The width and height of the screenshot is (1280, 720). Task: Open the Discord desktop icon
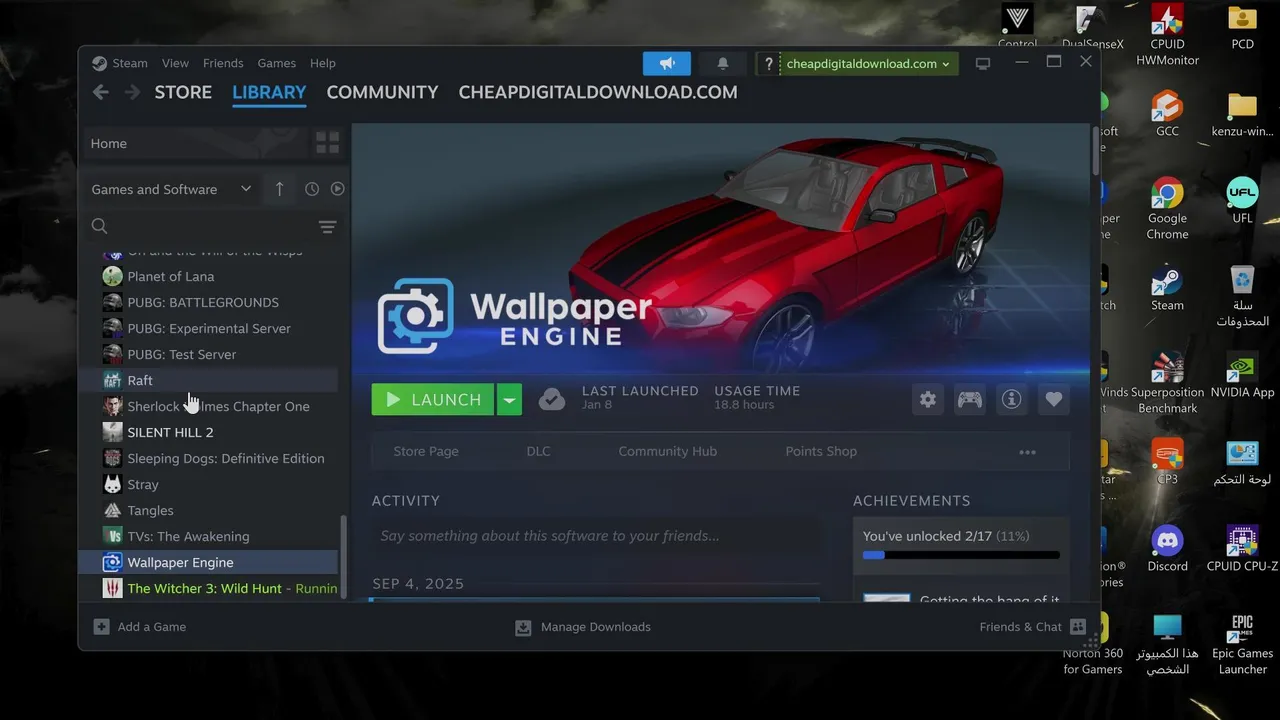[x=1167, y=548]
